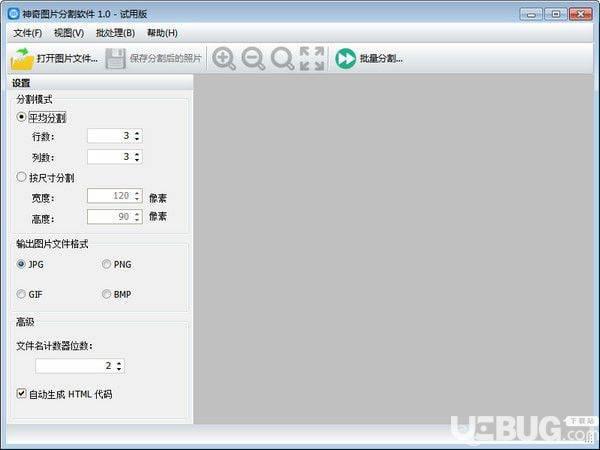The image size is (600, 450).
Task: Decrease the 列数 spinner value
Action: (x=137, y=160)
